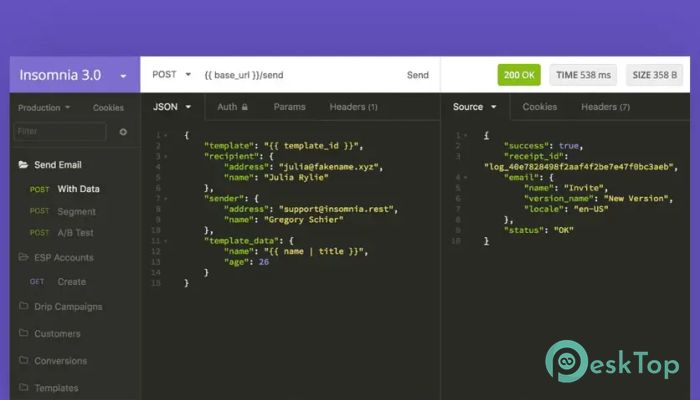The height and width of the screenshot is (400, 700).
Task: Collapse the sender object fold arrow
Action: click(x=166, y=199)
